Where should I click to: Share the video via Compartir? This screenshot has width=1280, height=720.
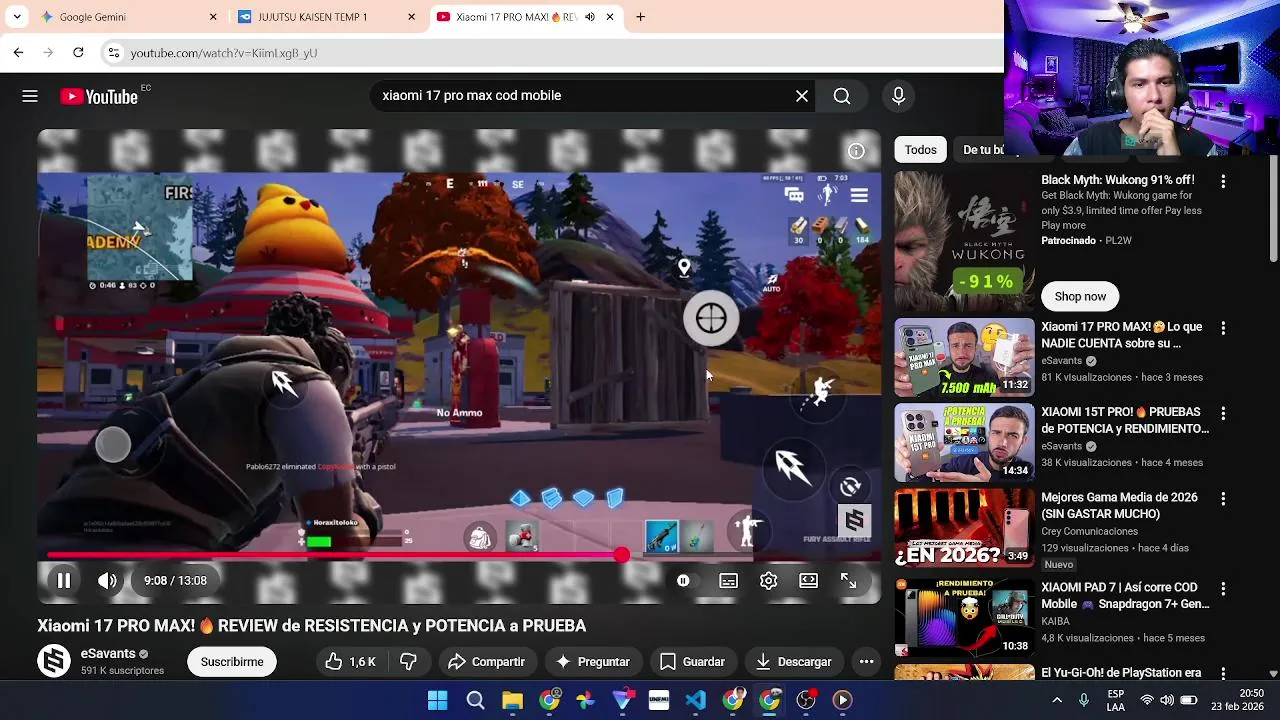pyautogui.click(x=486, y=661)
